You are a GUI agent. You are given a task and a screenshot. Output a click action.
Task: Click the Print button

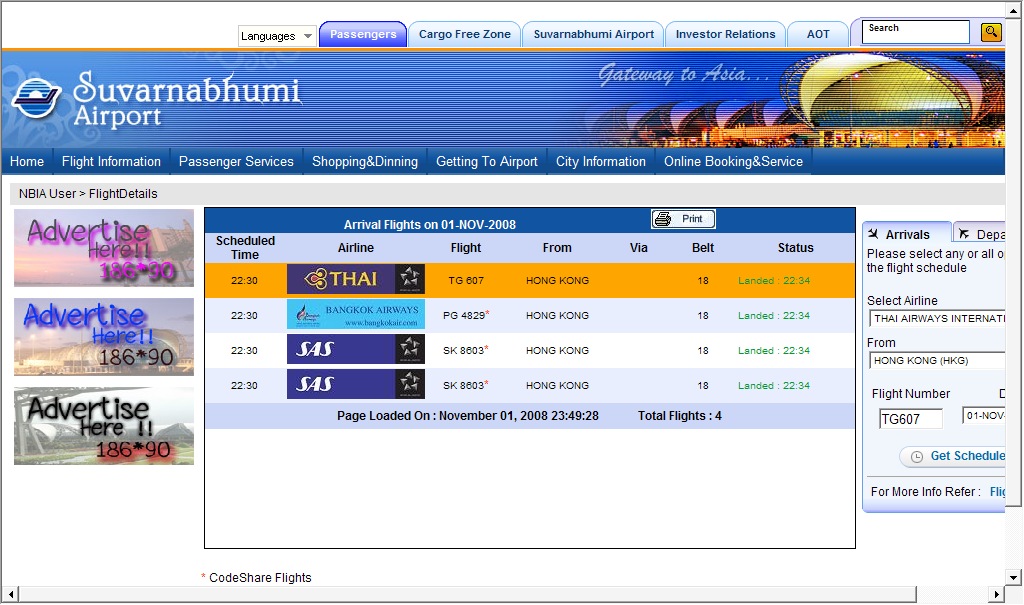click(683, 219)
